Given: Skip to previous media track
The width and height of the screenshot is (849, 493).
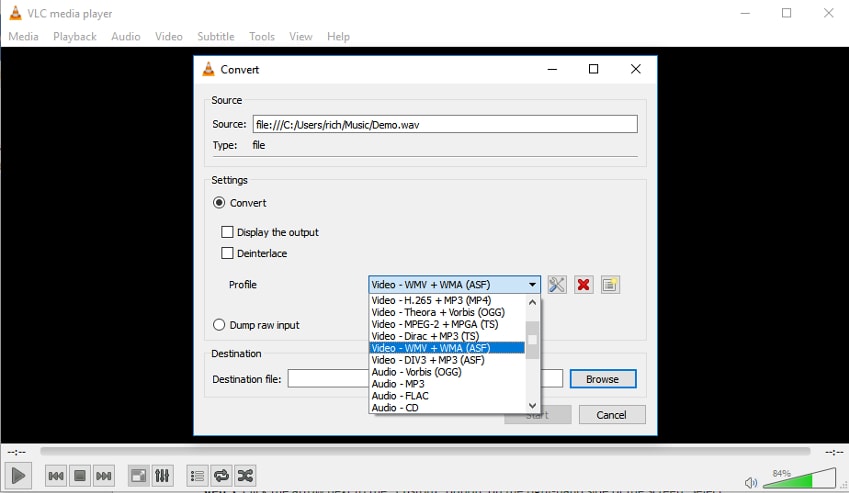Looking at the screenshot, I should pos(56,476).
